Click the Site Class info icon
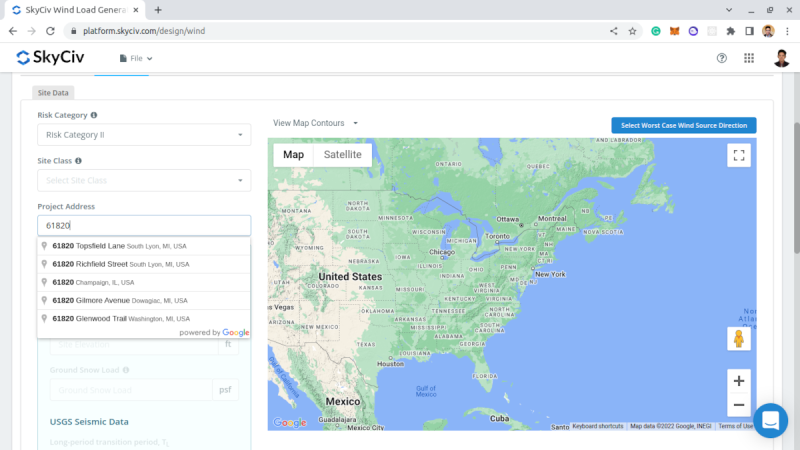 [78, 160]
